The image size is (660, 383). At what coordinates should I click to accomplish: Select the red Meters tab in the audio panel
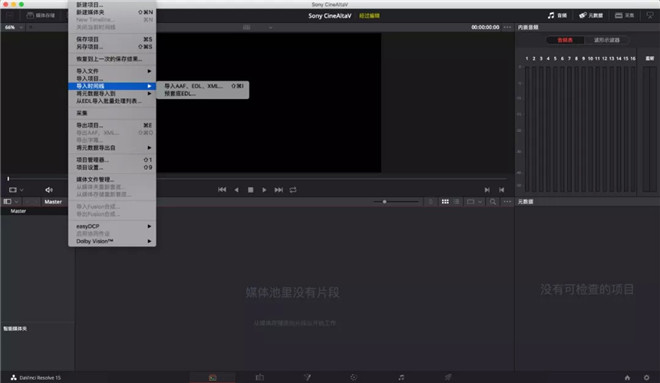coord(565,40)
